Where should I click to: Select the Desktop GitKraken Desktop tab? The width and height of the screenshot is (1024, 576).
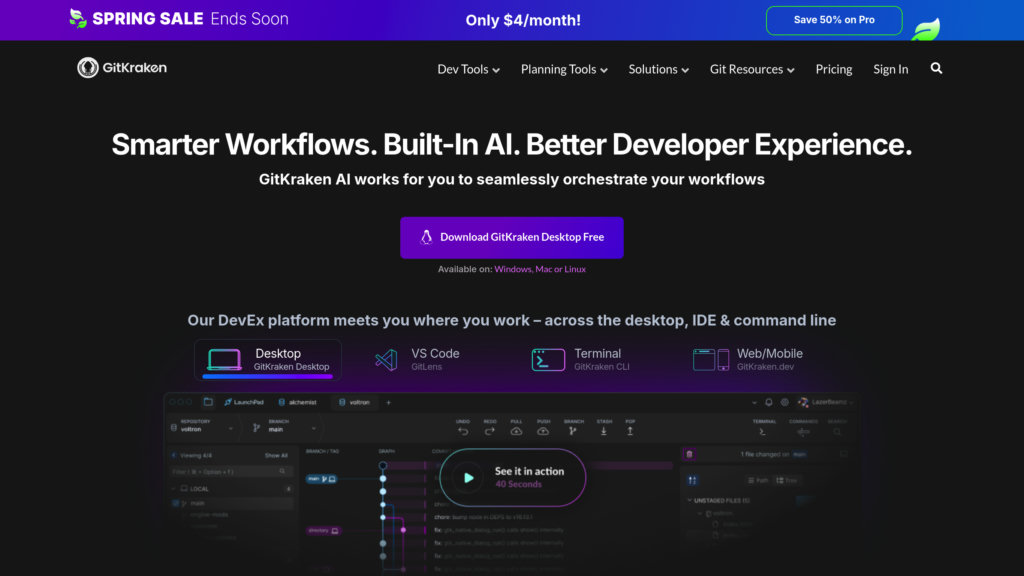tap(268, 359)
